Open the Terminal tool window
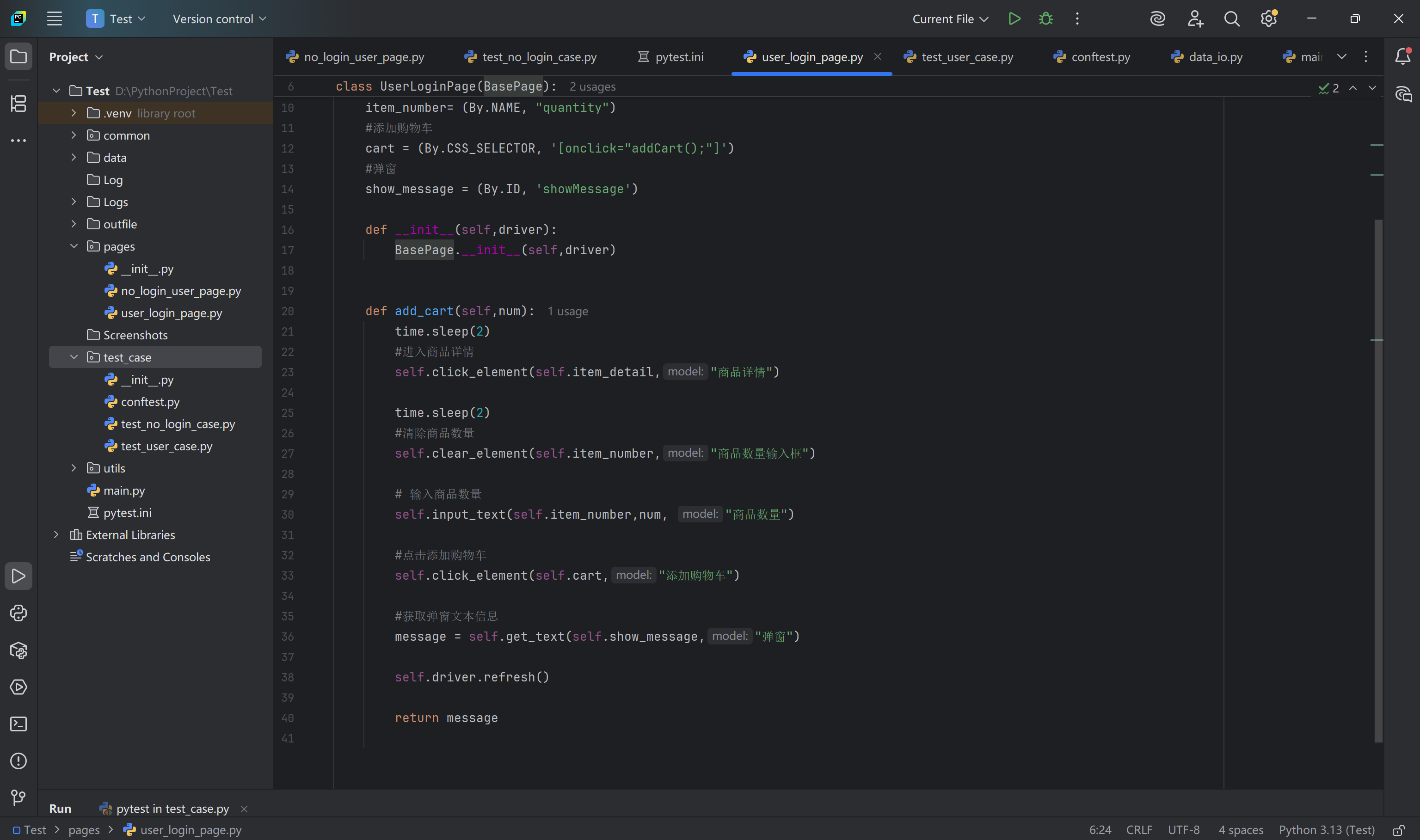The height and width of the screenshot is (840, 1420). coord(18,724)
